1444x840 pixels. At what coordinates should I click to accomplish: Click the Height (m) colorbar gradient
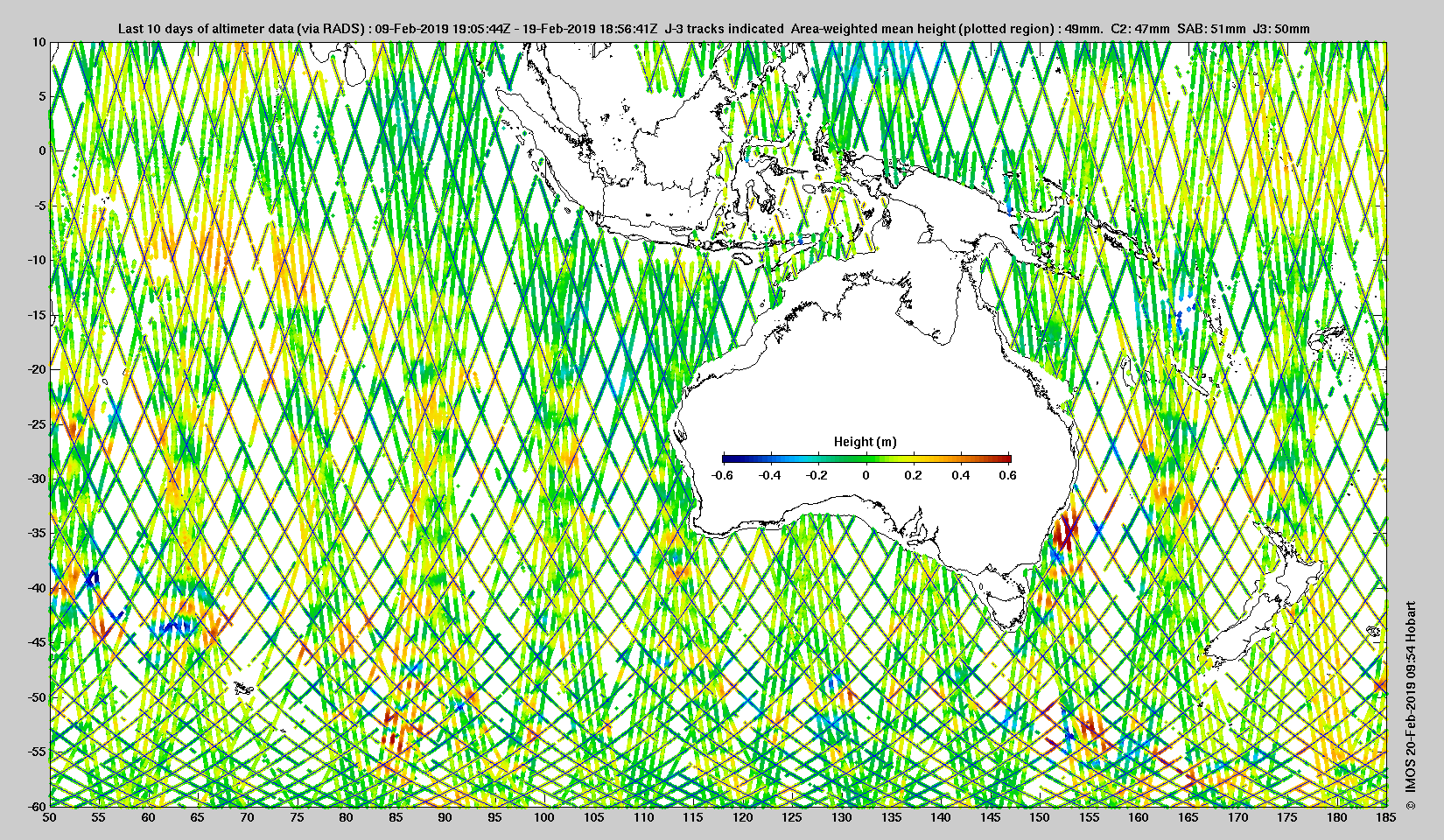point(866,458)
